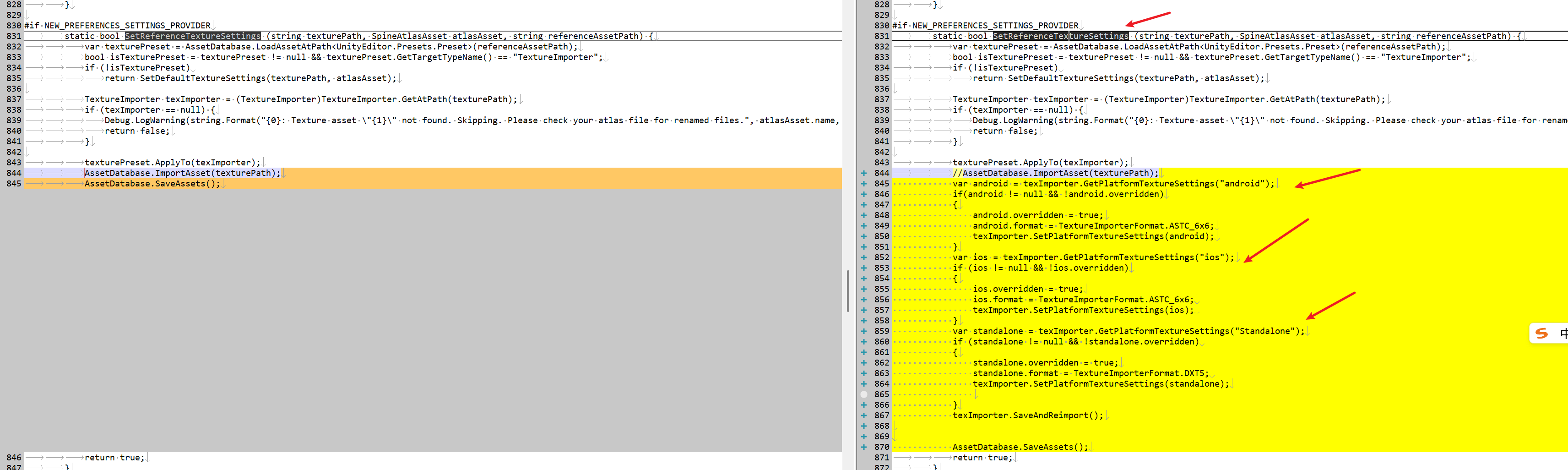The width and height of the screenshot is (1568, 470).
Task: Click 'if (!isTexturePreset)' in the left pane
Action: coord(137,68)
